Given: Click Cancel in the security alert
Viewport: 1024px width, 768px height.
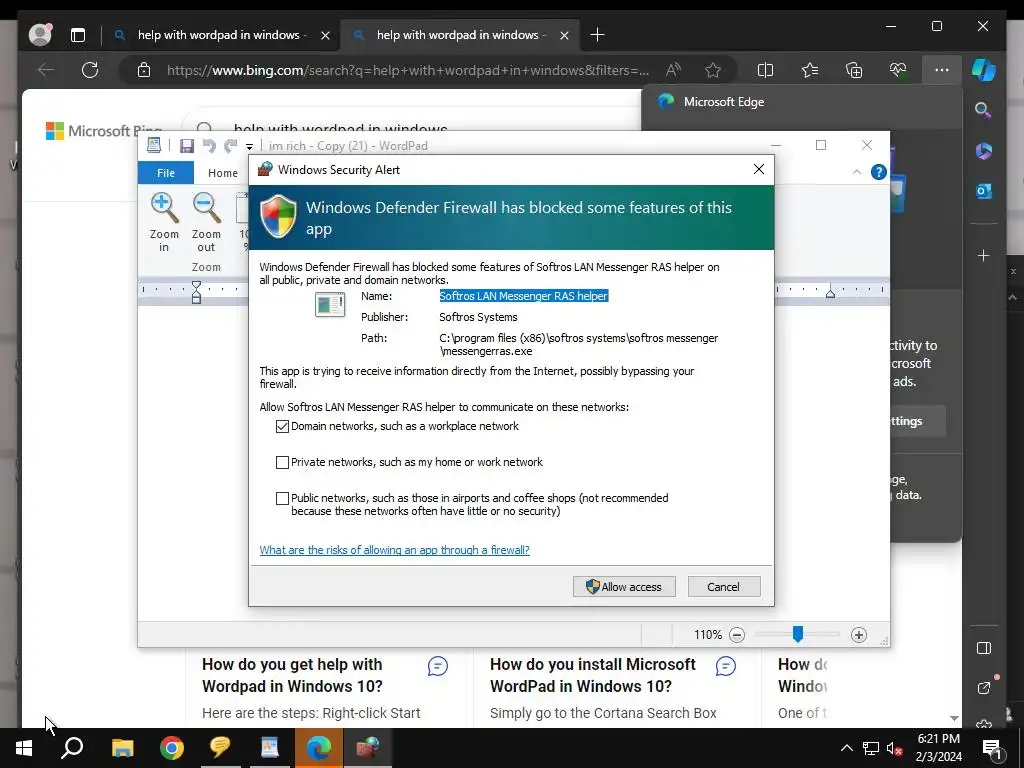Looking at the screenshot, I should pyautogui.click(x=724, y=586).
